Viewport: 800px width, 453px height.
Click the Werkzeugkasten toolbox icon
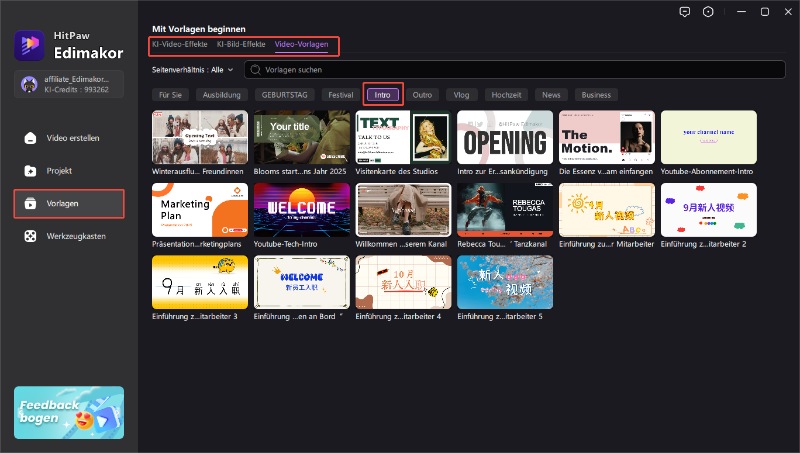[31, 236]
